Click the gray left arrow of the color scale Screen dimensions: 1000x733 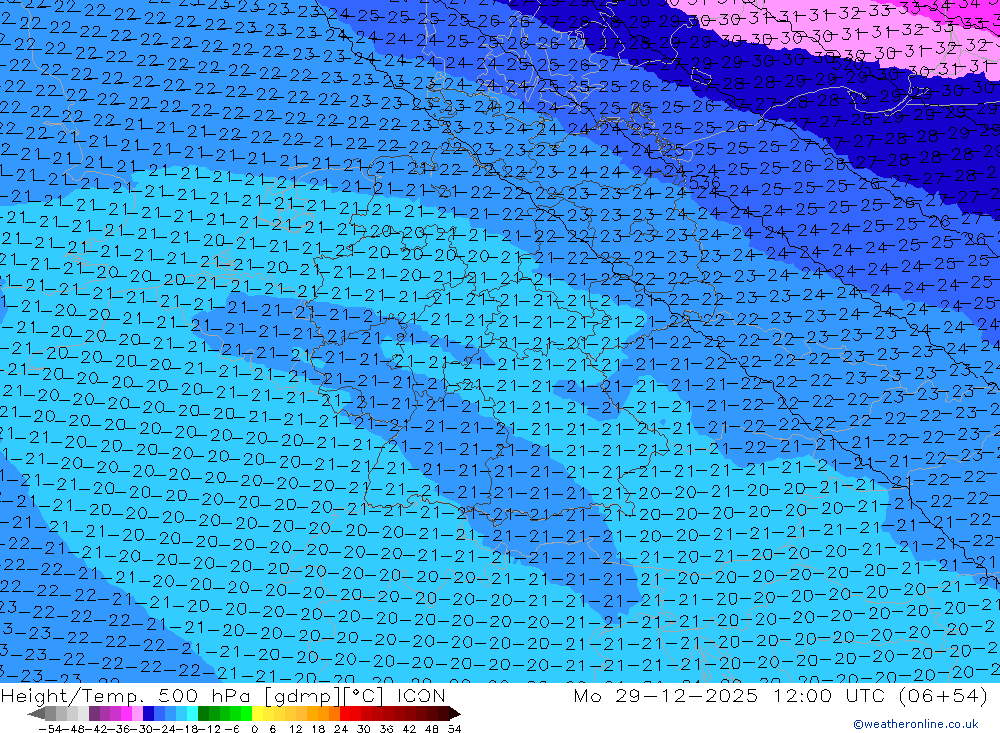click(36, 714)
